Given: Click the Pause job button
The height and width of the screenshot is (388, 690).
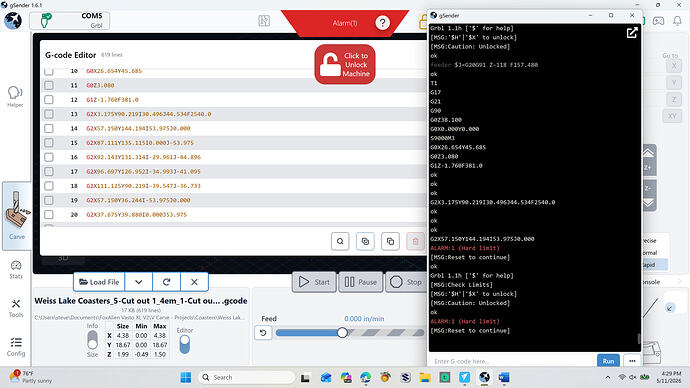Looking at the screenshot, I should coord(361,282).
